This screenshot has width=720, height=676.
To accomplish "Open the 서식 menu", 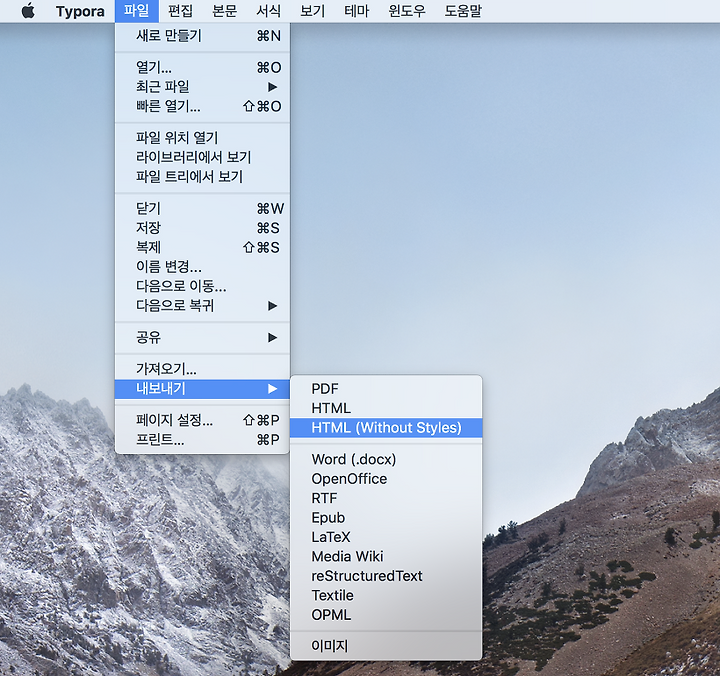I will pyautogui.click(x=268, y=11).
